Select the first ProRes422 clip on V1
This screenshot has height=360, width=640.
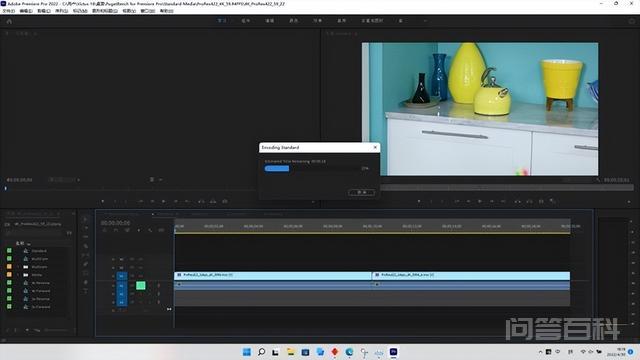click(273, 276)
